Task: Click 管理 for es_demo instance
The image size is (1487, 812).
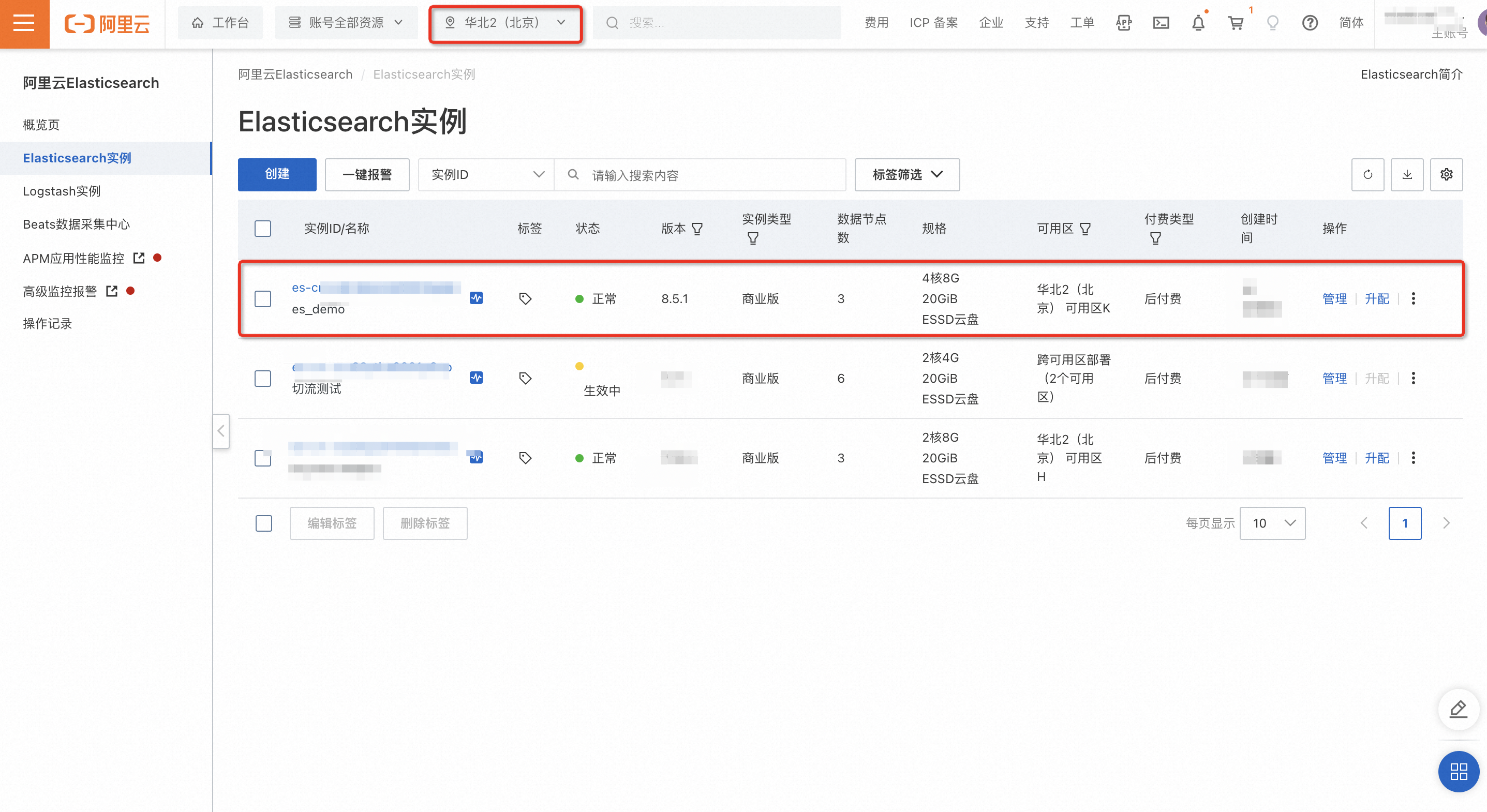Action: click(1334, 299)
